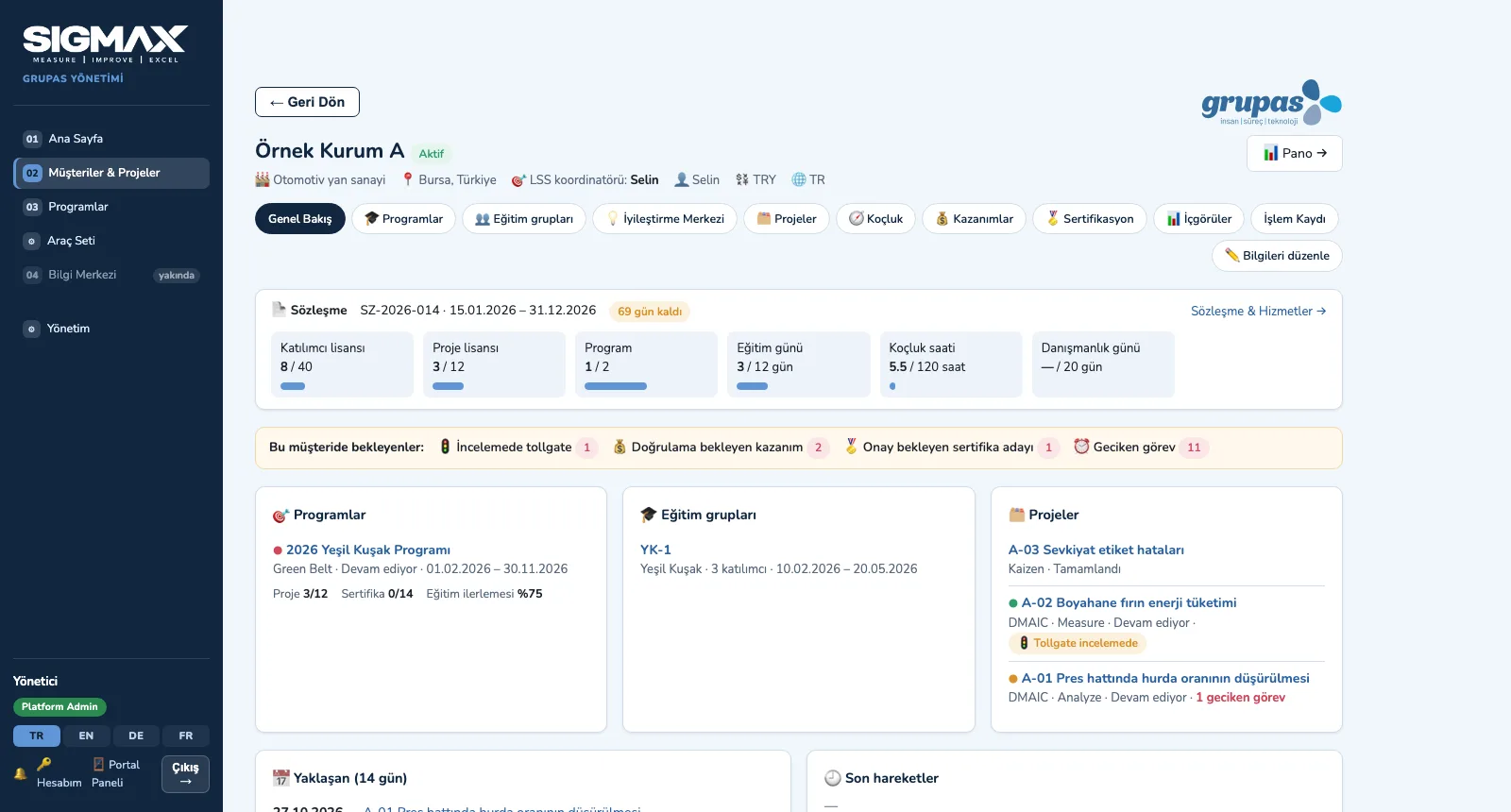Open Portal Paneli link
Screen dimensions: 1511x812
coord(115,773)
